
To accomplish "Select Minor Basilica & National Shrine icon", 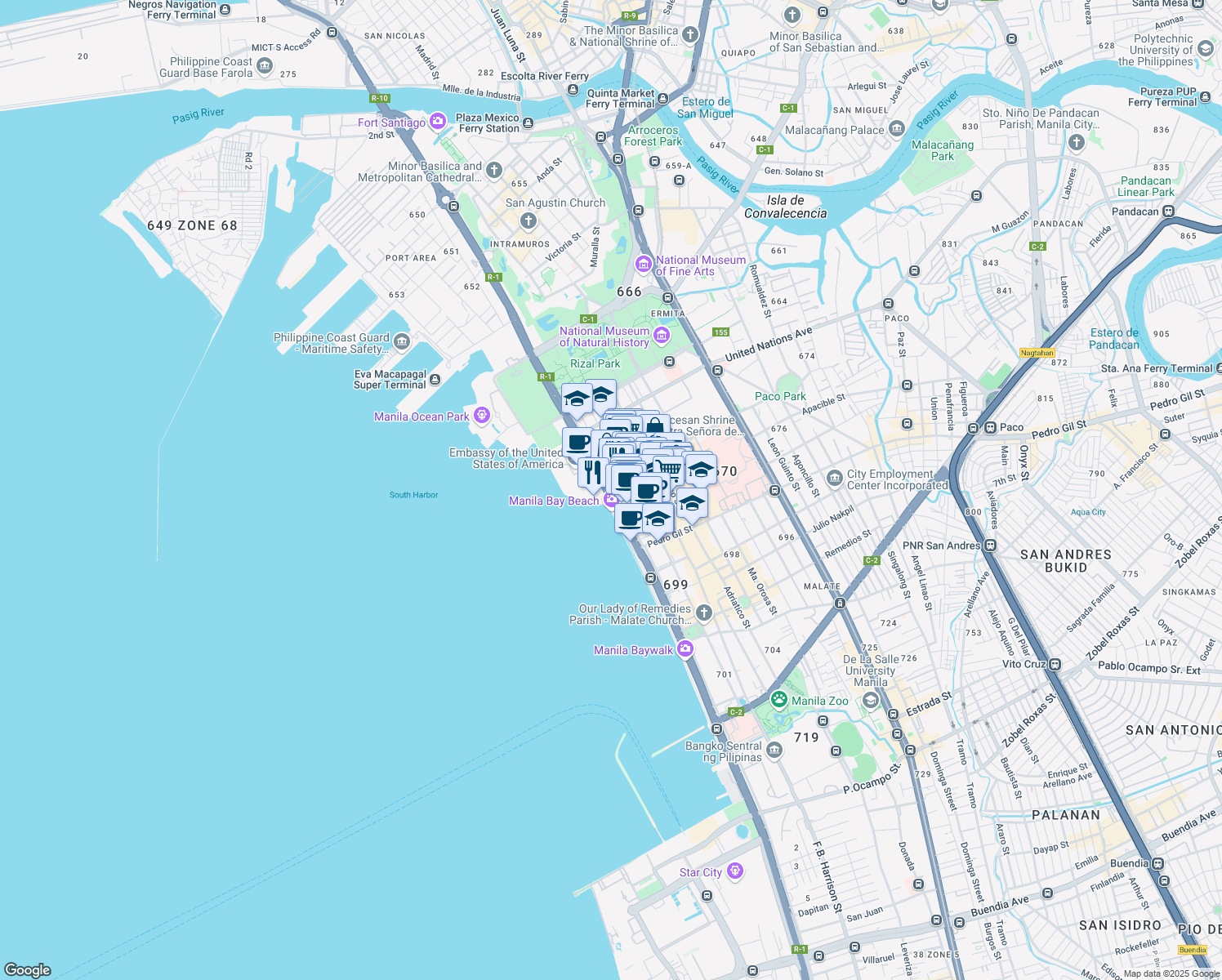I will point(690,34).
